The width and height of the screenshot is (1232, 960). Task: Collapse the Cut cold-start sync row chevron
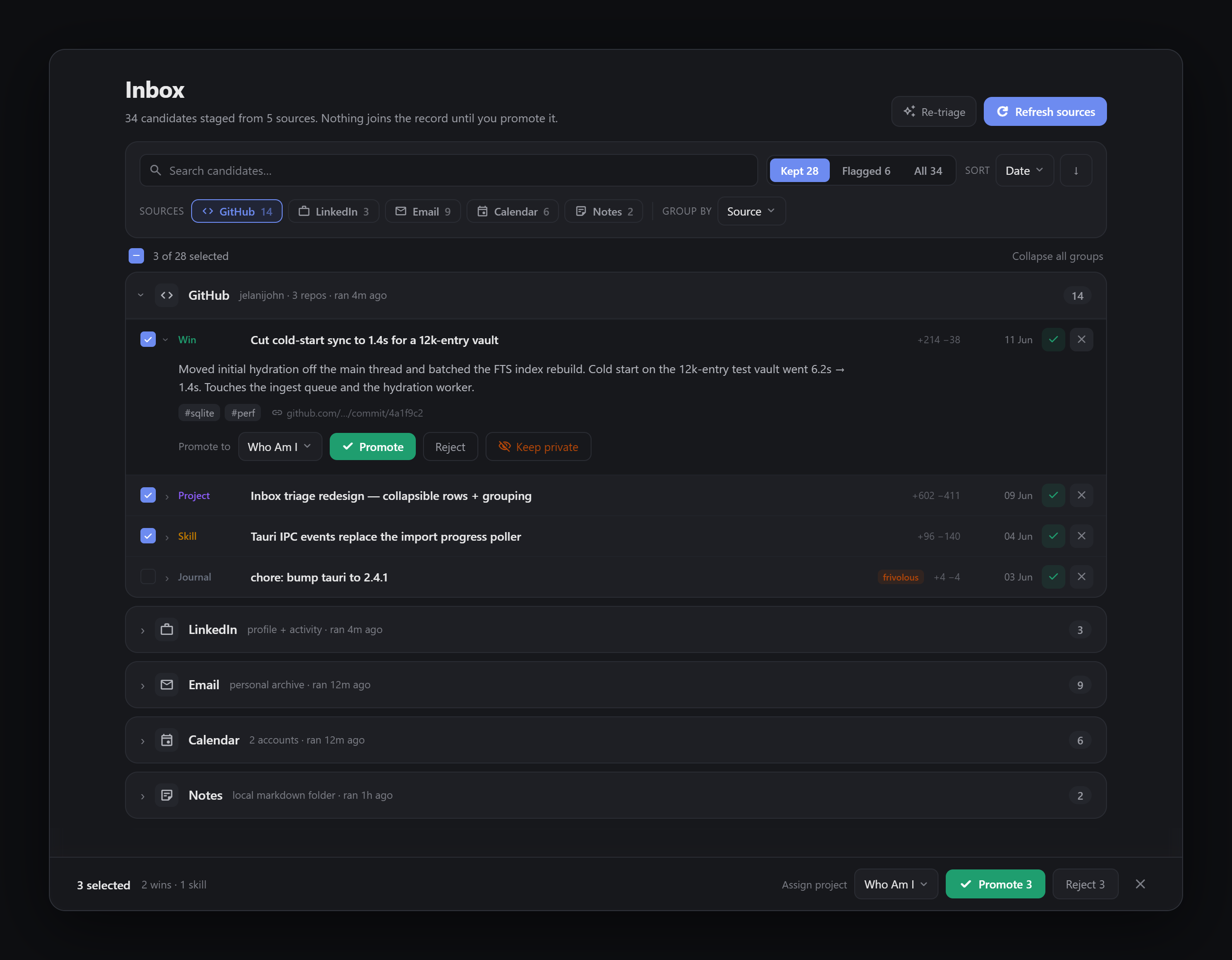[165, 340]
